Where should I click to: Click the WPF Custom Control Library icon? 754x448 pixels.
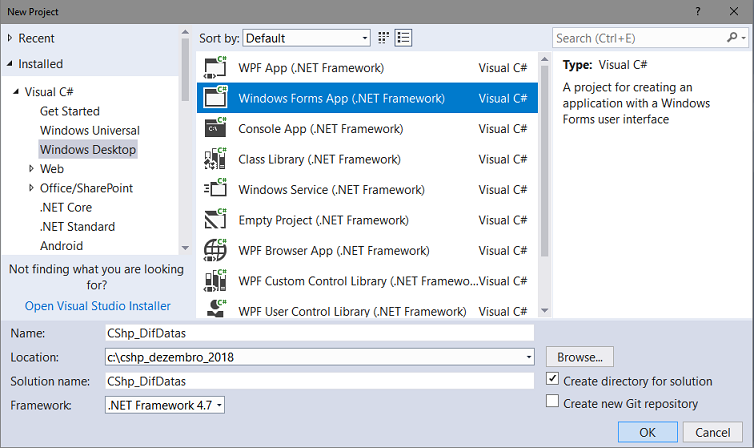[x=215, y=280]
